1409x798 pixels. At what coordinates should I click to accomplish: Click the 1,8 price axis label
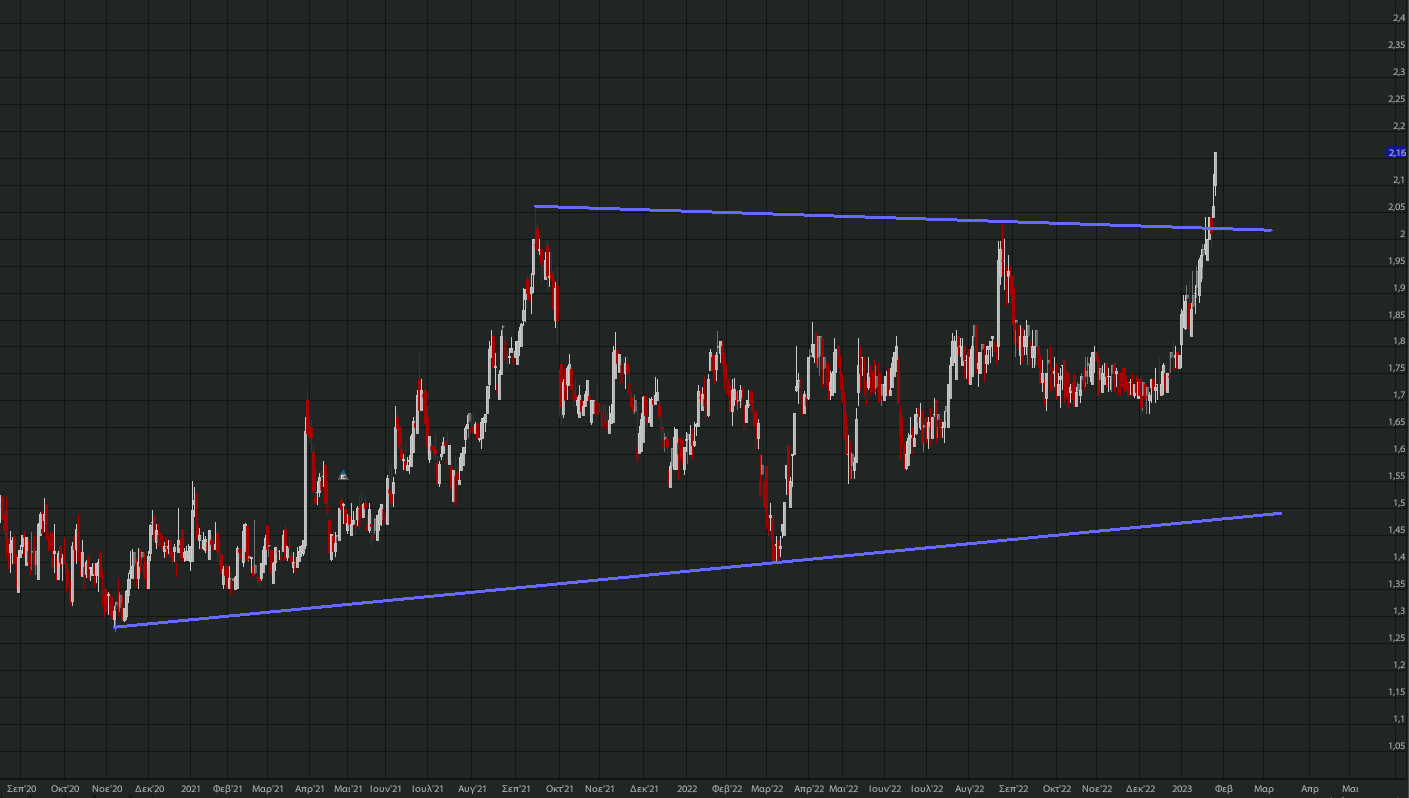1397,342
